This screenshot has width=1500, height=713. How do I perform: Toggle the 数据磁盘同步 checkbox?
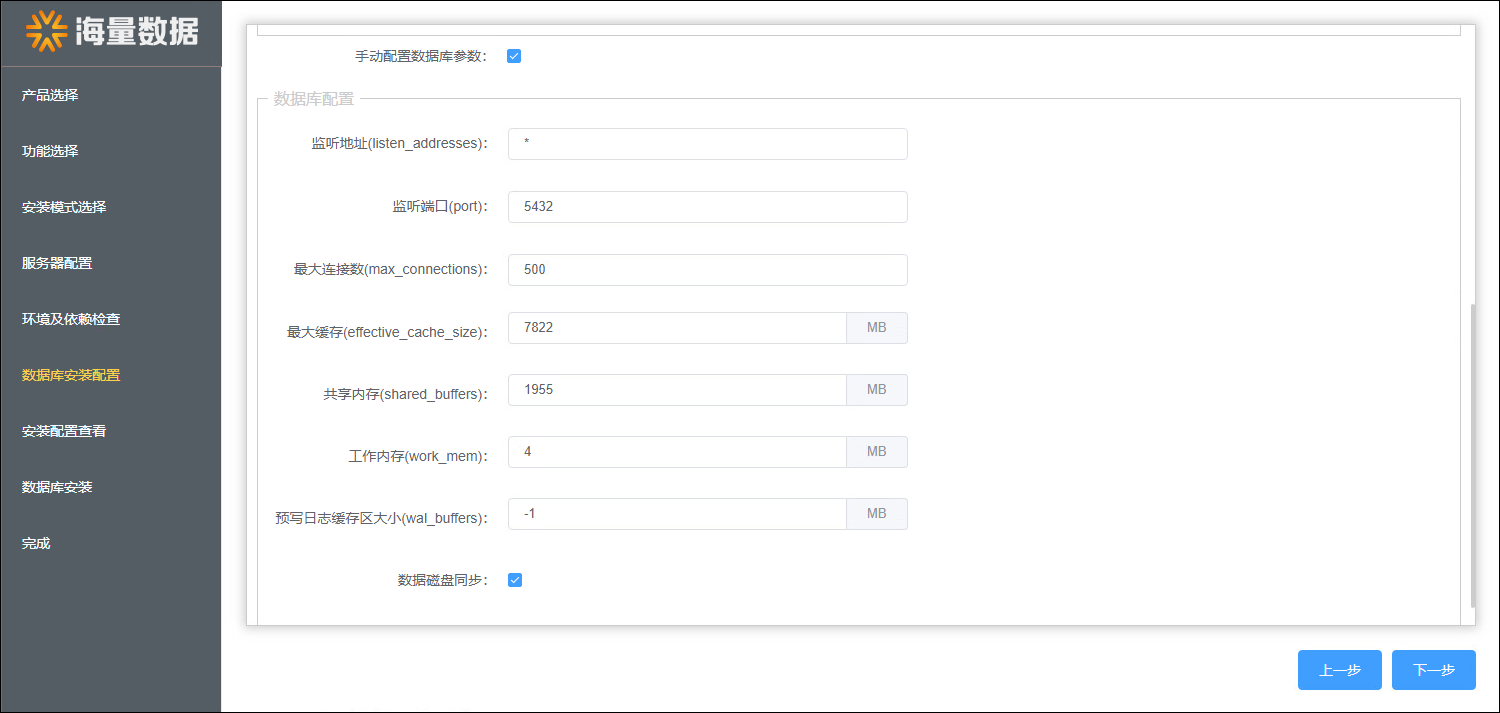pos(515,580)
